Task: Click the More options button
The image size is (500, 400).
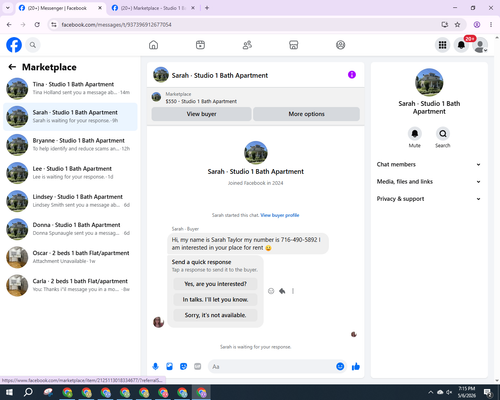Action: 306,114
